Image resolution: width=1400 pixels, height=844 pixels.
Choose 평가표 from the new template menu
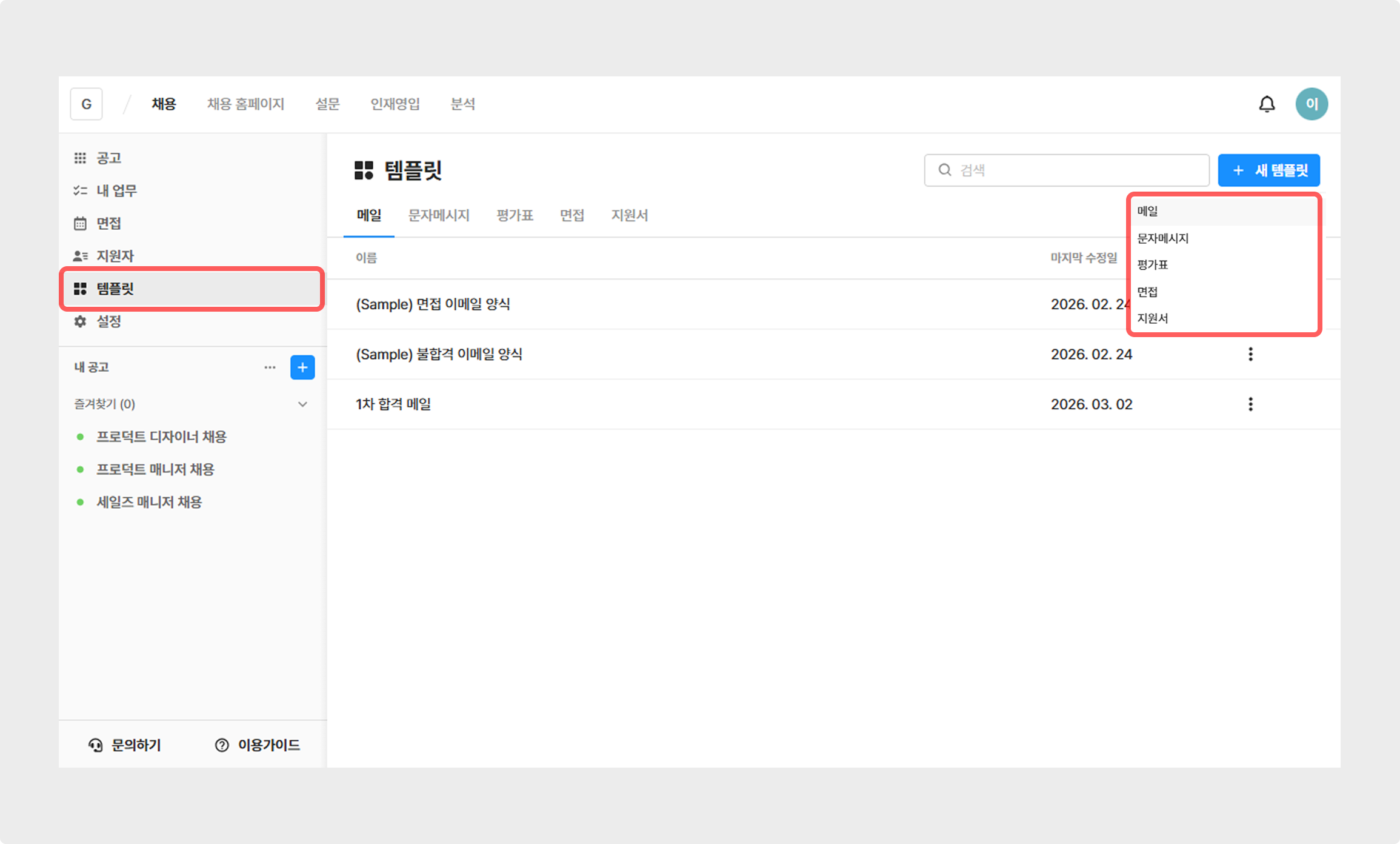(1224, 265)
